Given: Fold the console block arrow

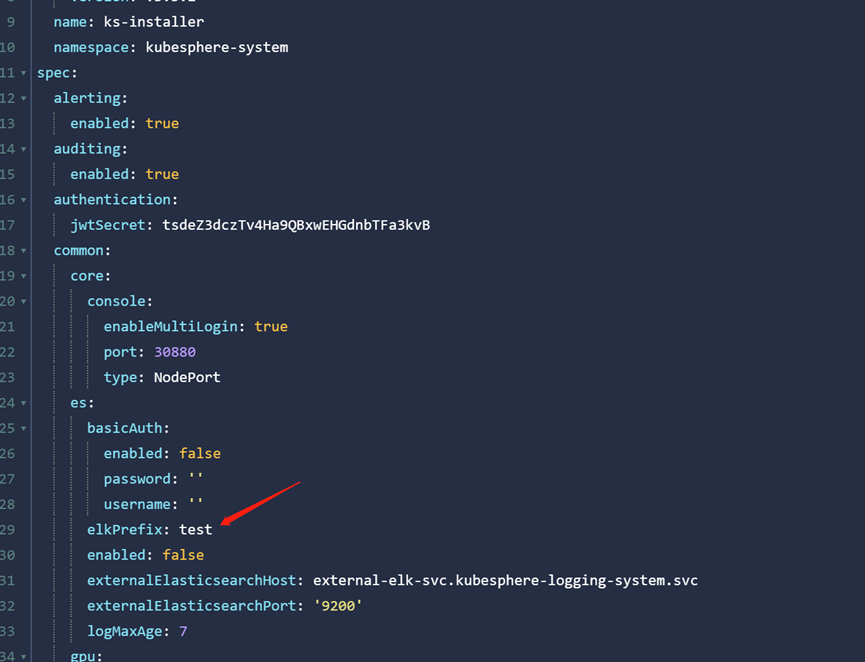Looking at the screenshot, I should 23,301.
